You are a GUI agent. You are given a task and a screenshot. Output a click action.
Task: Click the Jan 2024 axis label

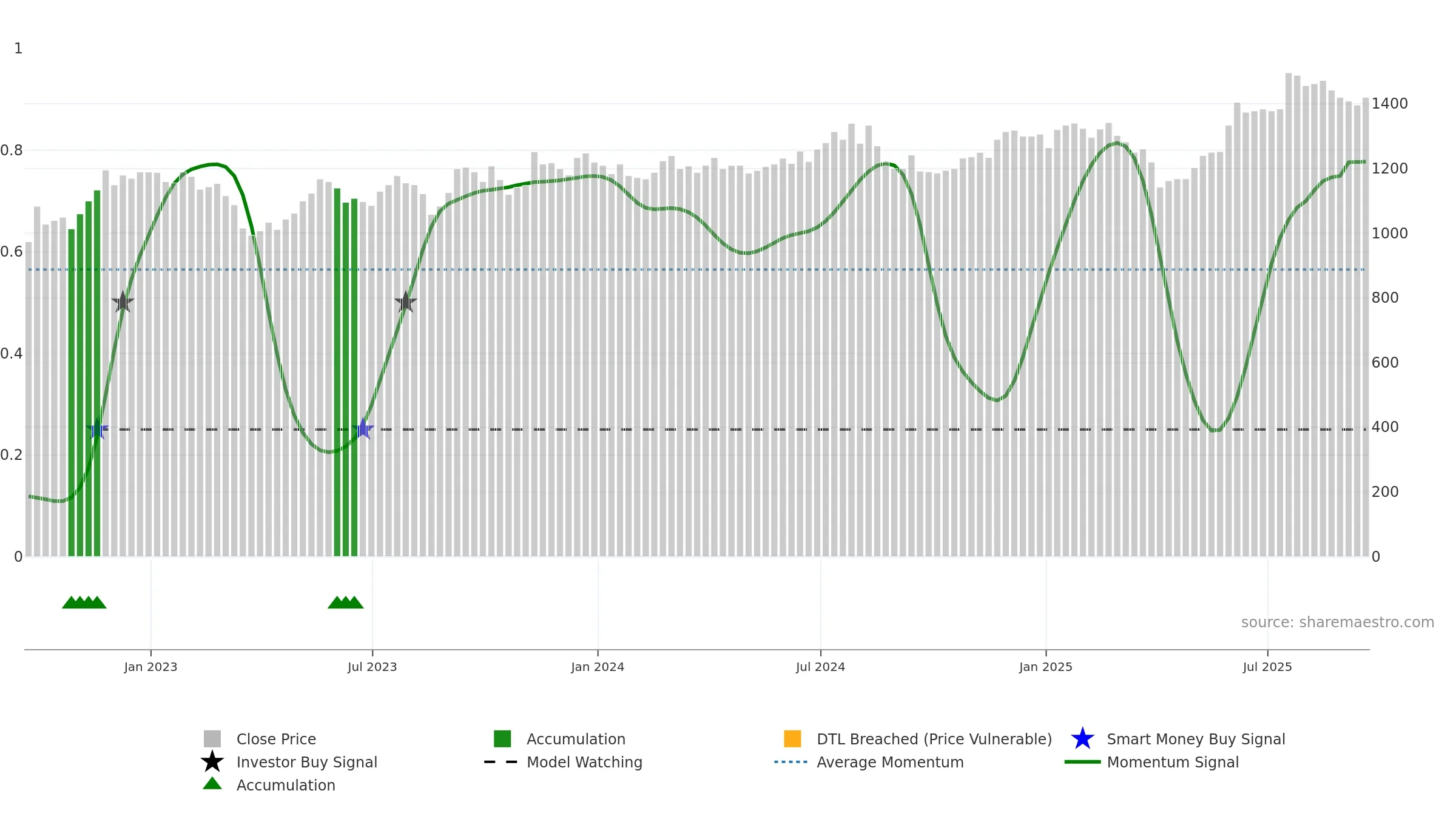pyautogui.click(x=598, y=667)
